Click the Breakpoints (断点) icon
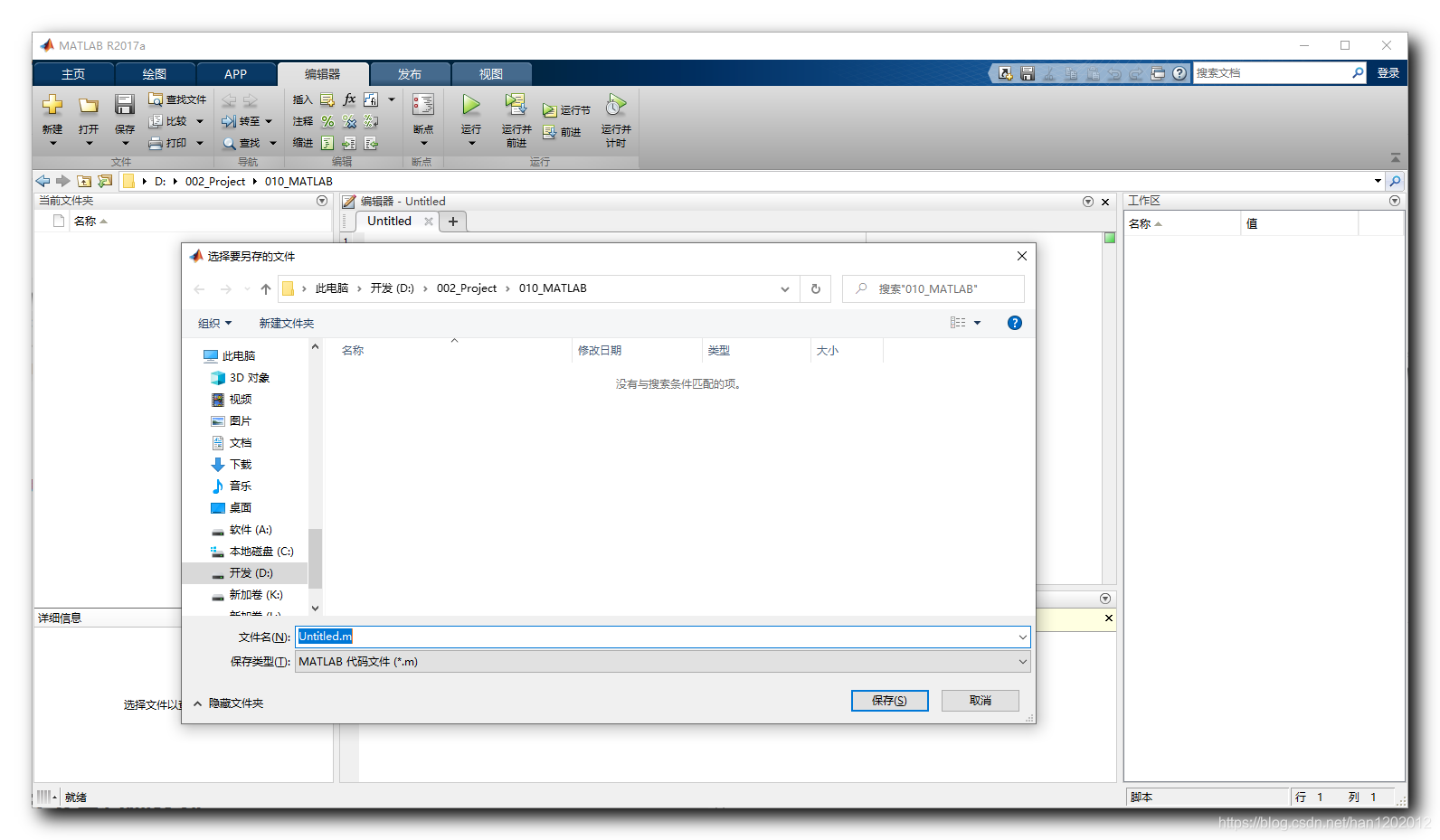The width and height of the screenshot is (1440, 840). pyautogui.click(x=422, y=106)
